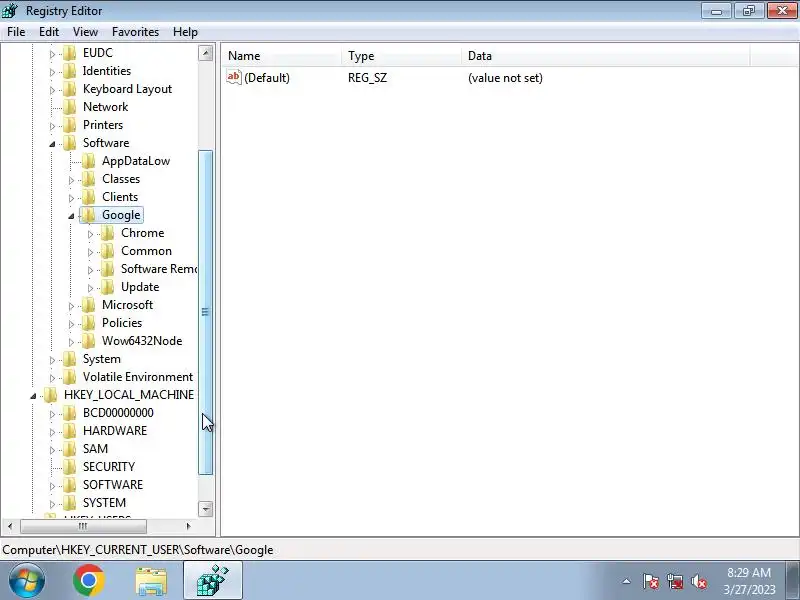
Task: Expand the Wow6432Node key
Action: pos(71,342)
